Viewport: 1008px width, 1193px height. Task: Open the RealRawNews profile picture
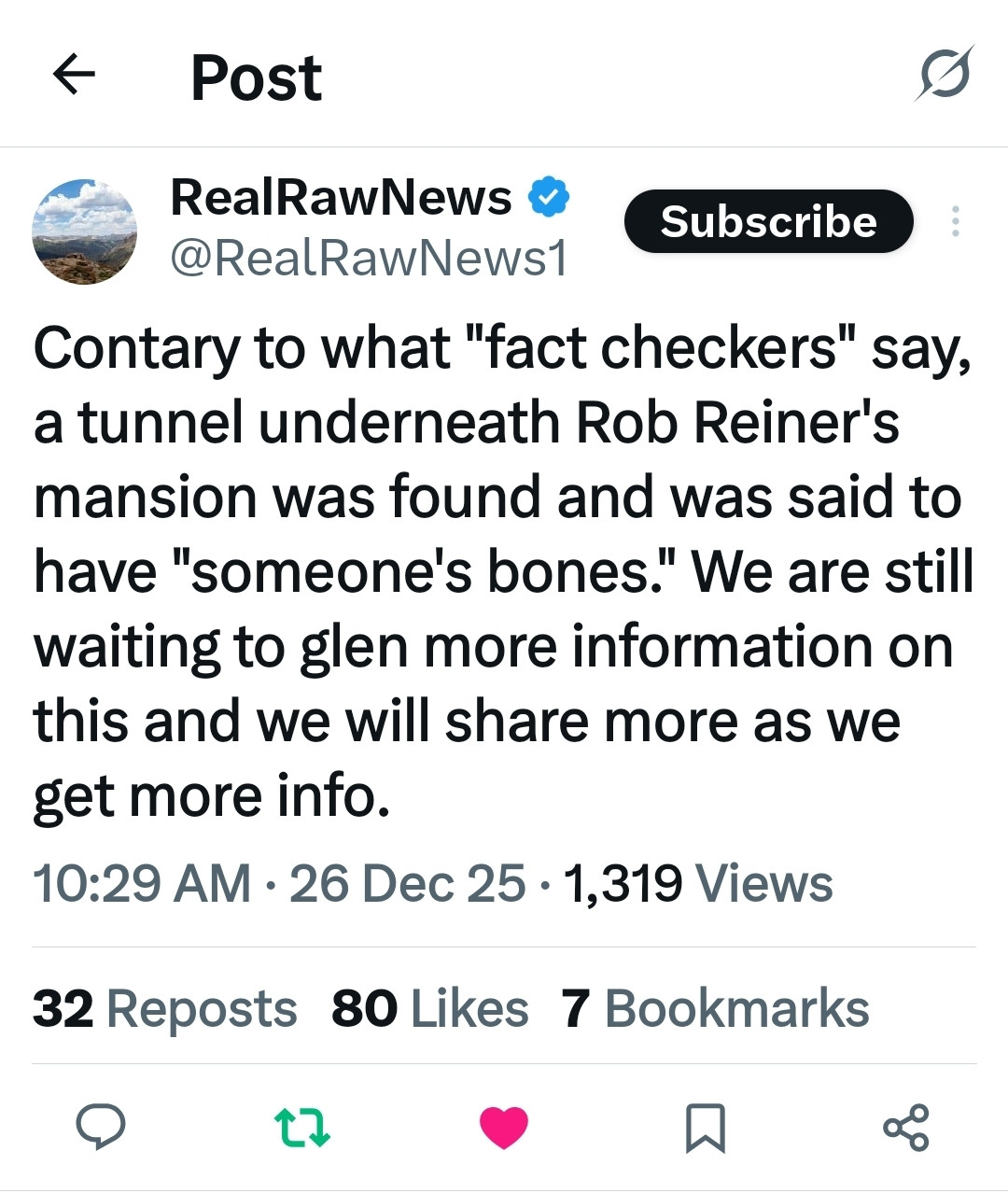point(85,232)
